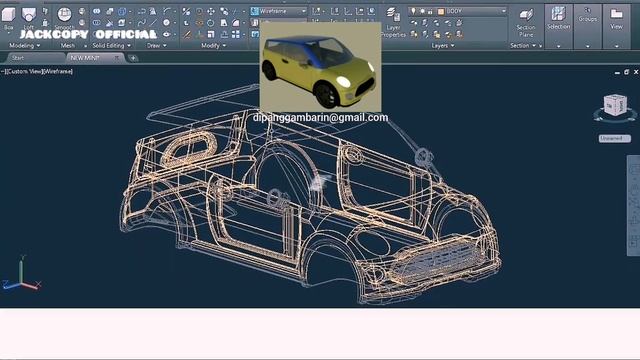Expand the Modify panel
Image resolution: width=640 pixels, height=360 pixels.
point(213,46)
